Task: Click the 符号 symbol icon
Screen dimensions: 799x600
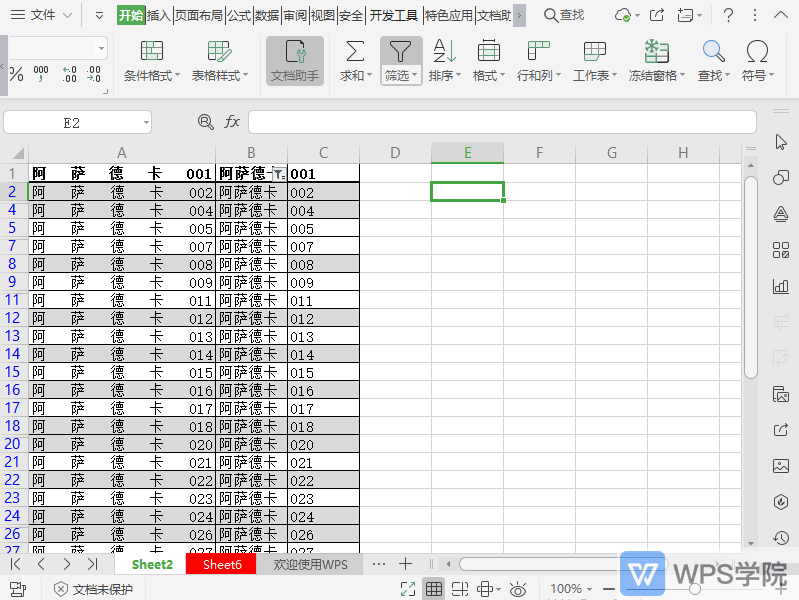Action: pos(757,52)
